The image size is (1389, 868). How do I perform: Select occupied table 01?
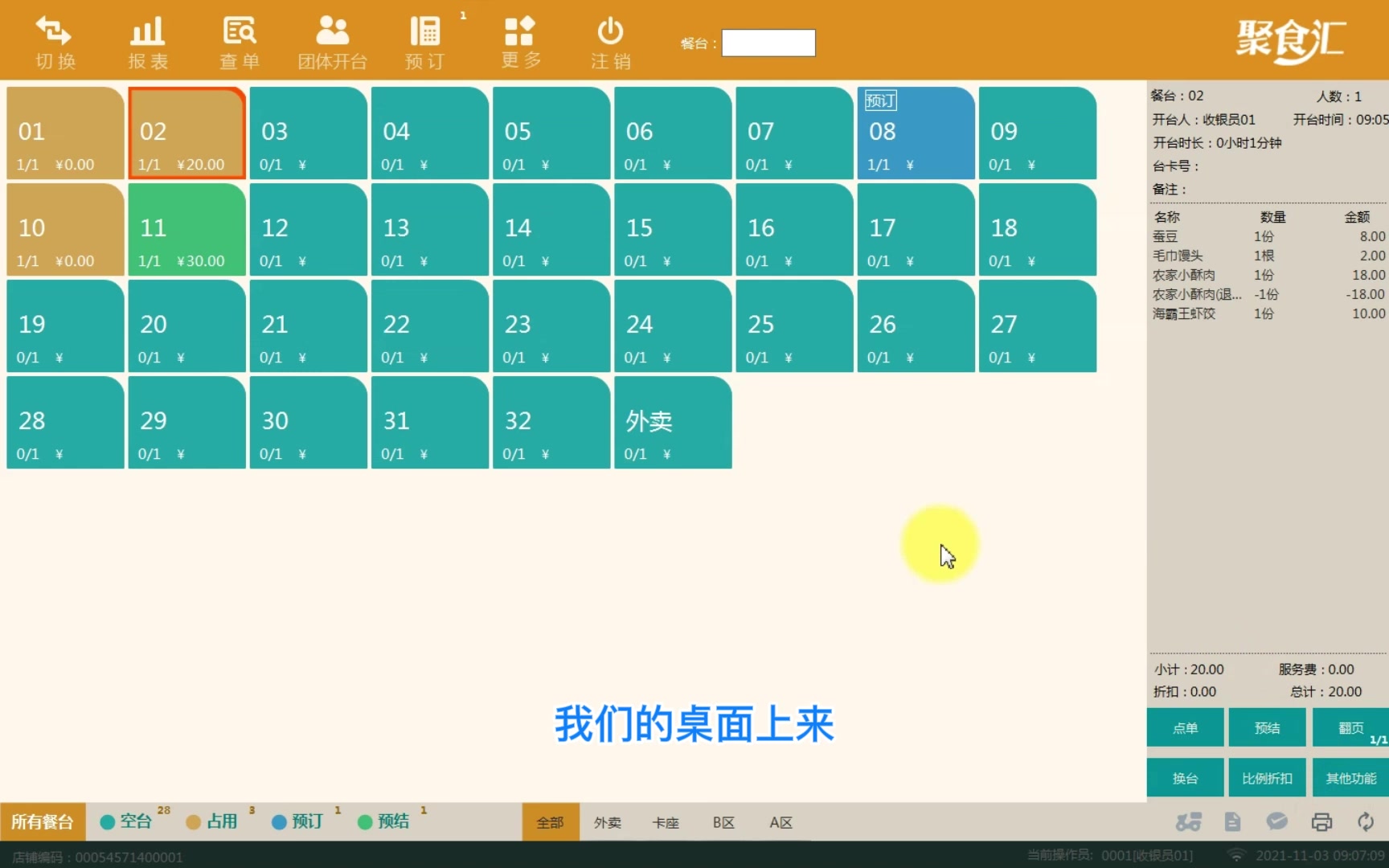pyautogui.click(x=66, y=133)
